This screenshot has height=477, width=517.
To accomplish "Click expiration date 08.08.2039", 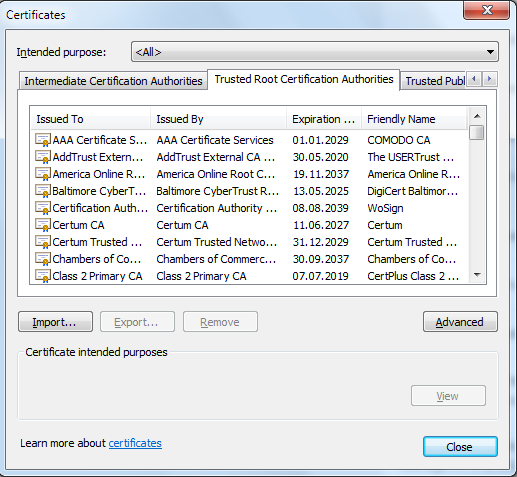I will tap(320, 208).
